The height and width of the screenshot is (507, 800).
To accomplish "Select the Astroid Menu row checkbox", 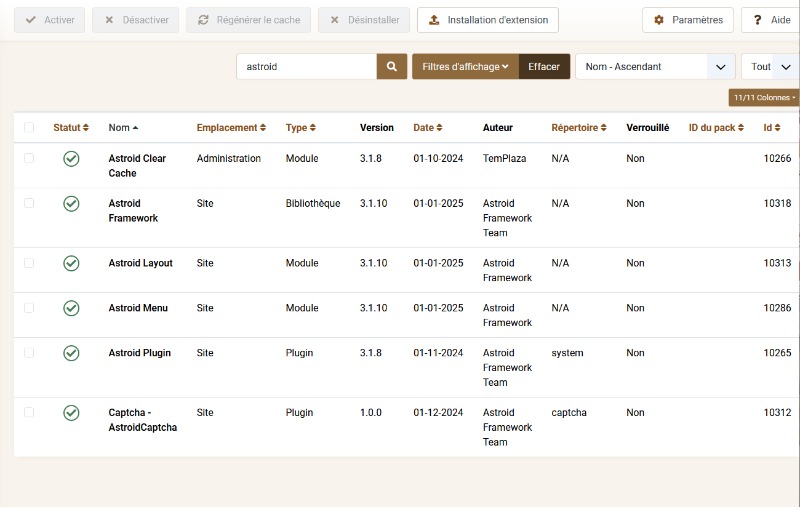I will [29, 308].
